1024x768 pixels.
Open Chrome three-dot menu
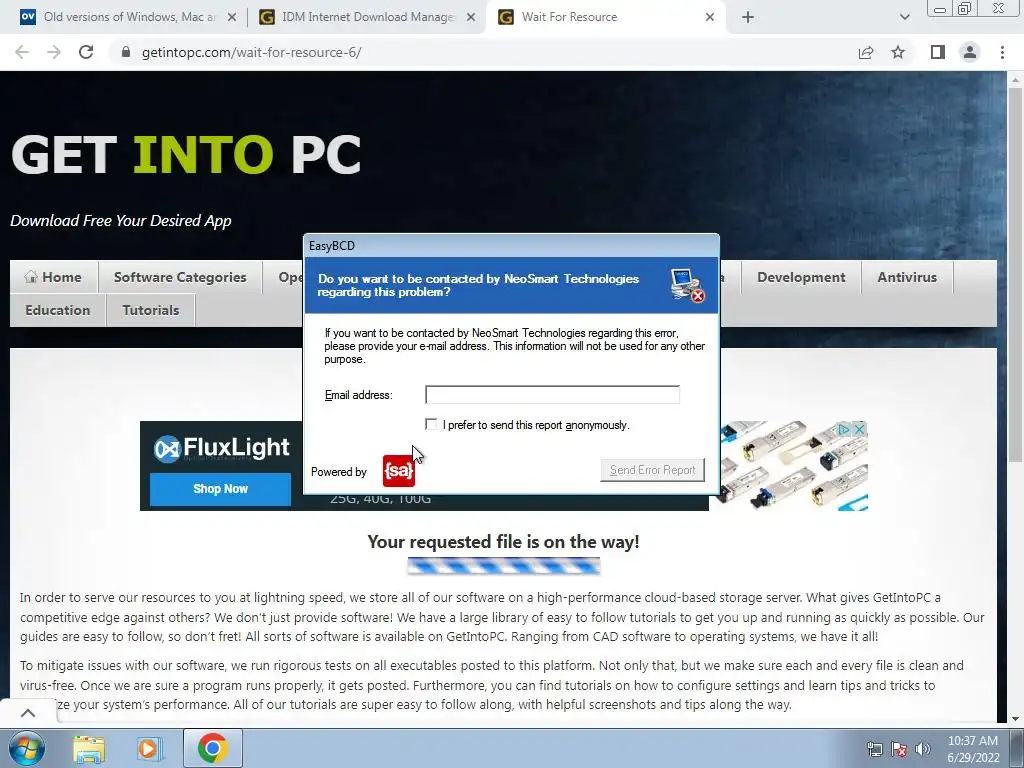click(1002, 52)
